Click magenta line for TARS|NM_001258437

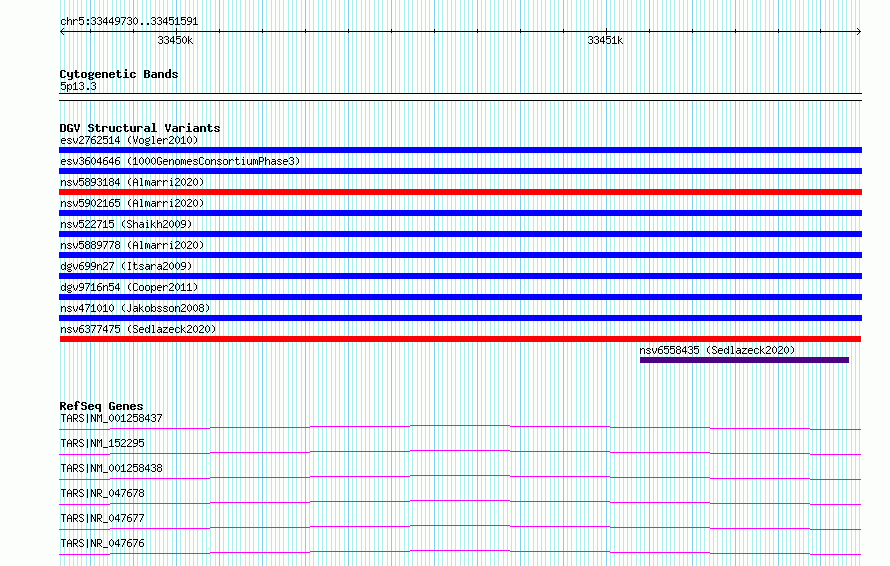[460, 427]
